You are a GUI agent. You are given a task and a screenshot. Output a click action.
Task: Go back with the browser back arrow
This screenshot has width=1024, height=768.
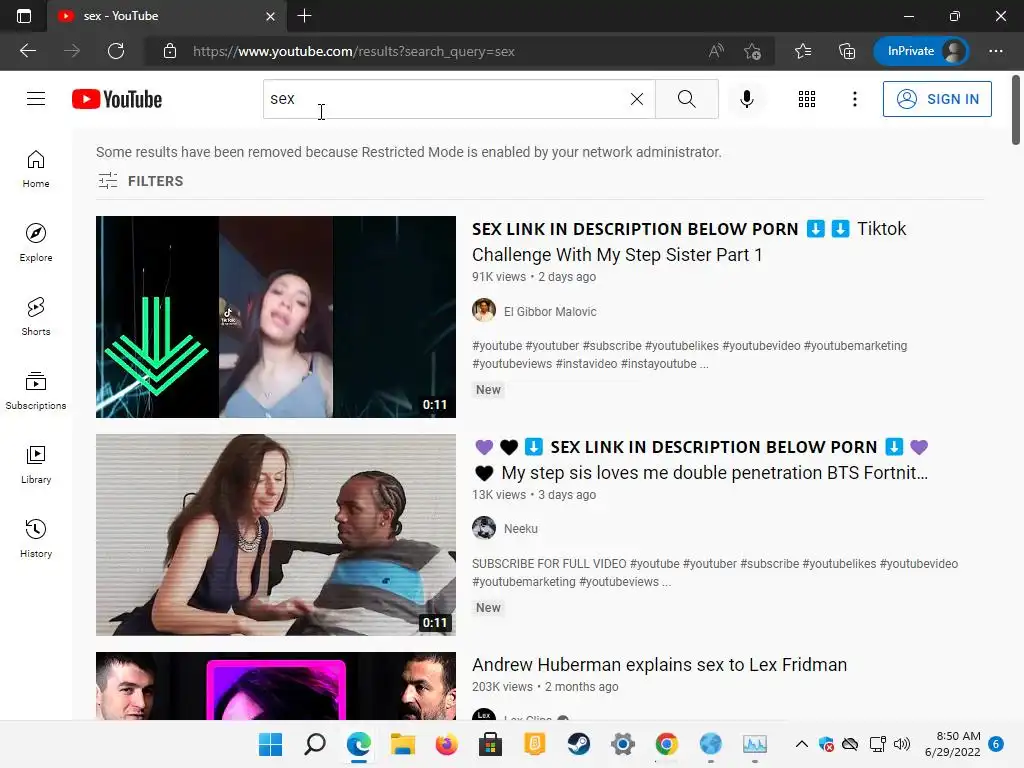point(28,51)
